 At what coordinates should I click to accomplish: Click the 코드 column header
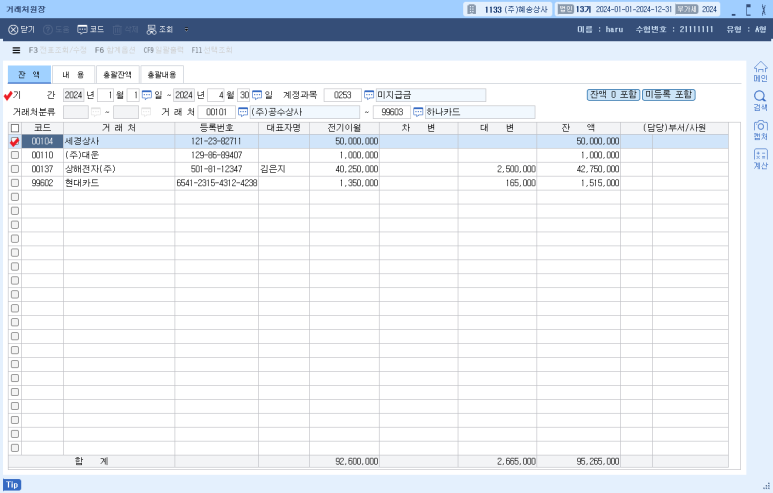tap(42, 128)
